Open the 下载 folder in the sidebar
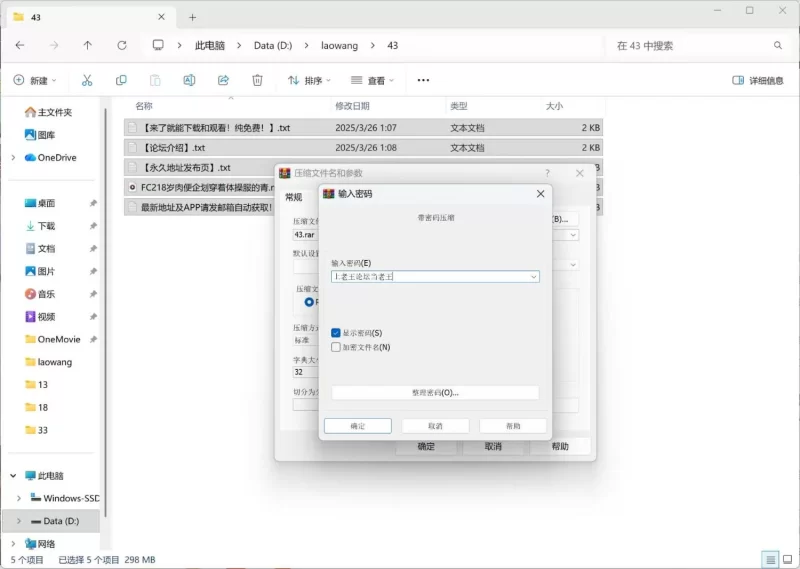Viewport: 800px width, 569px height. (46, 226)
